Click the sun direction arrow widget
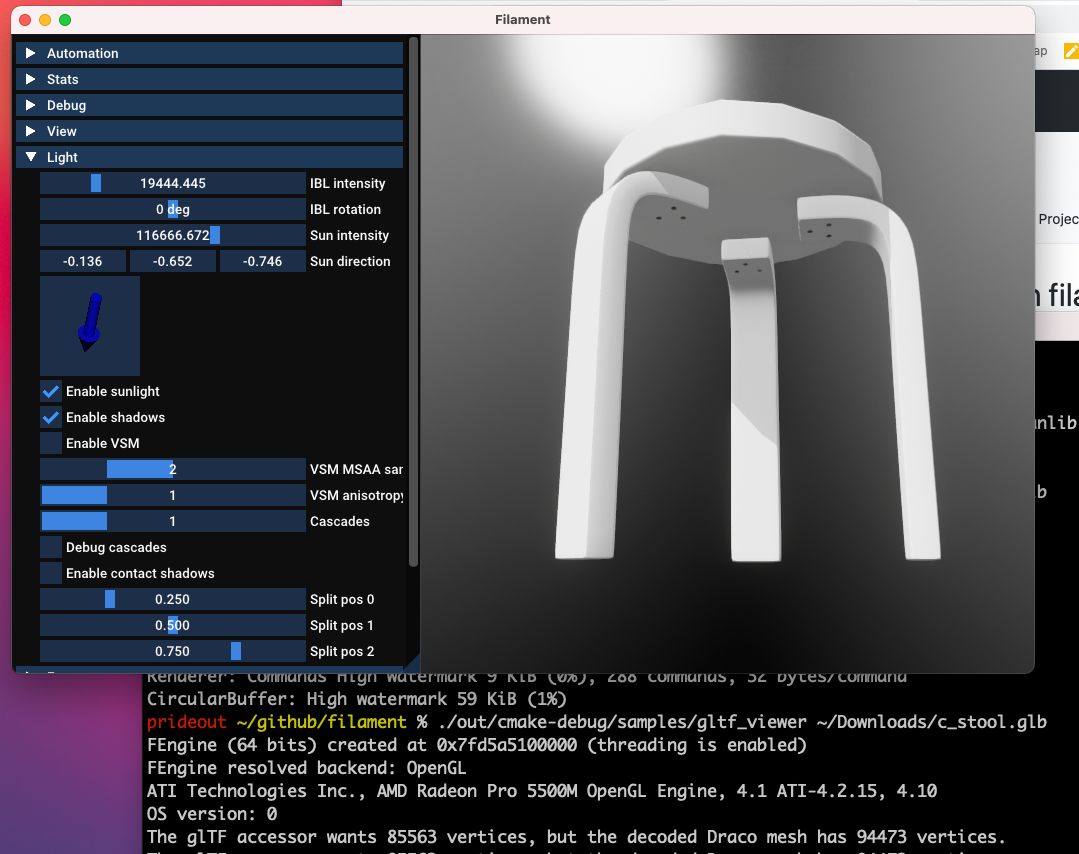 90,326
